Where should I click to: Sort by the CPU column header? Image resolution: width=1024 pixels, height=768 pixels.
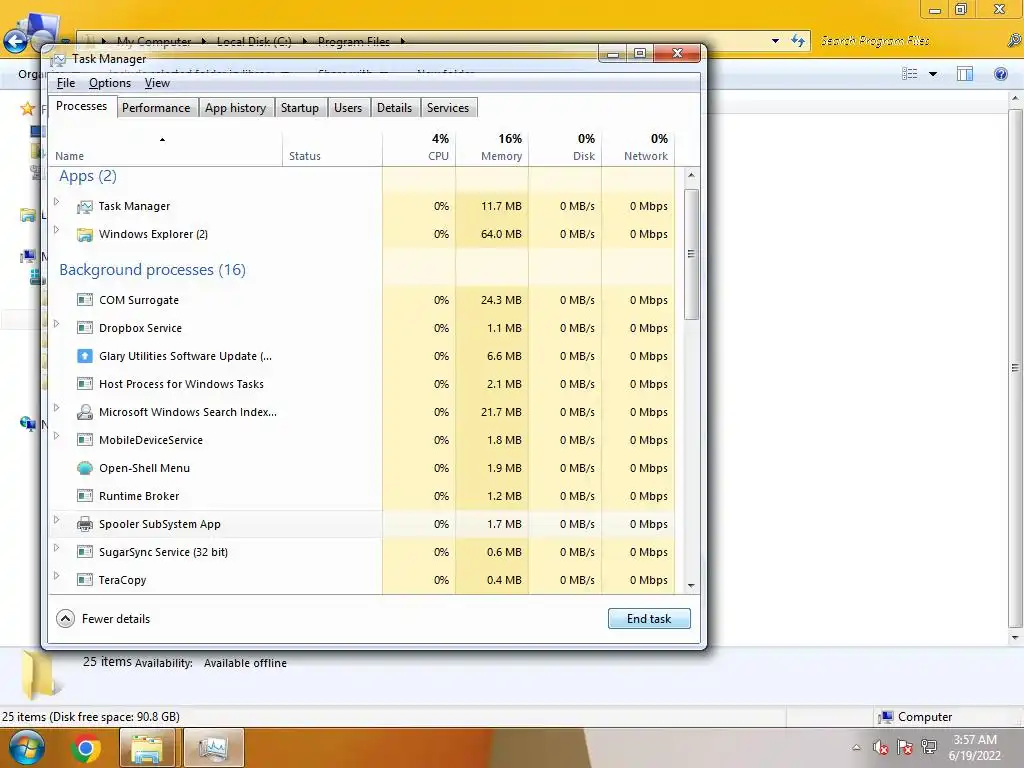tap(419, 148)
